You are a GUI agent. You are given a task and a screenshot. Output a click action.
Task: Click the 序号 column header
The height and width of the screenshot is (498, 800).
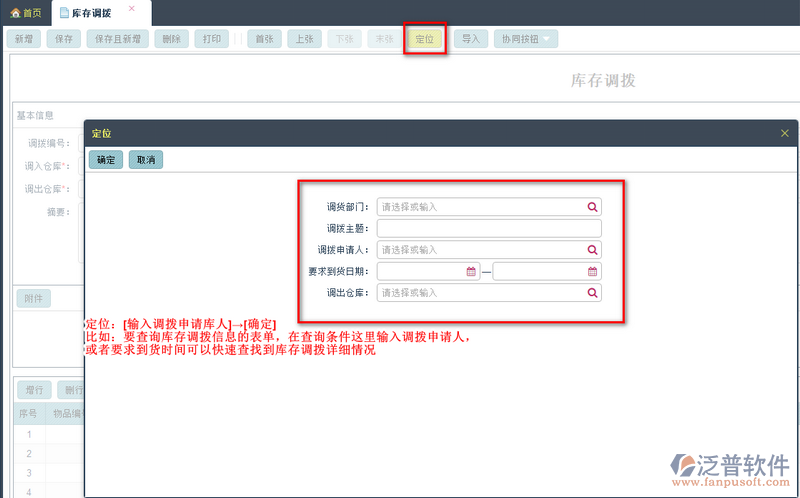(29, 413)
